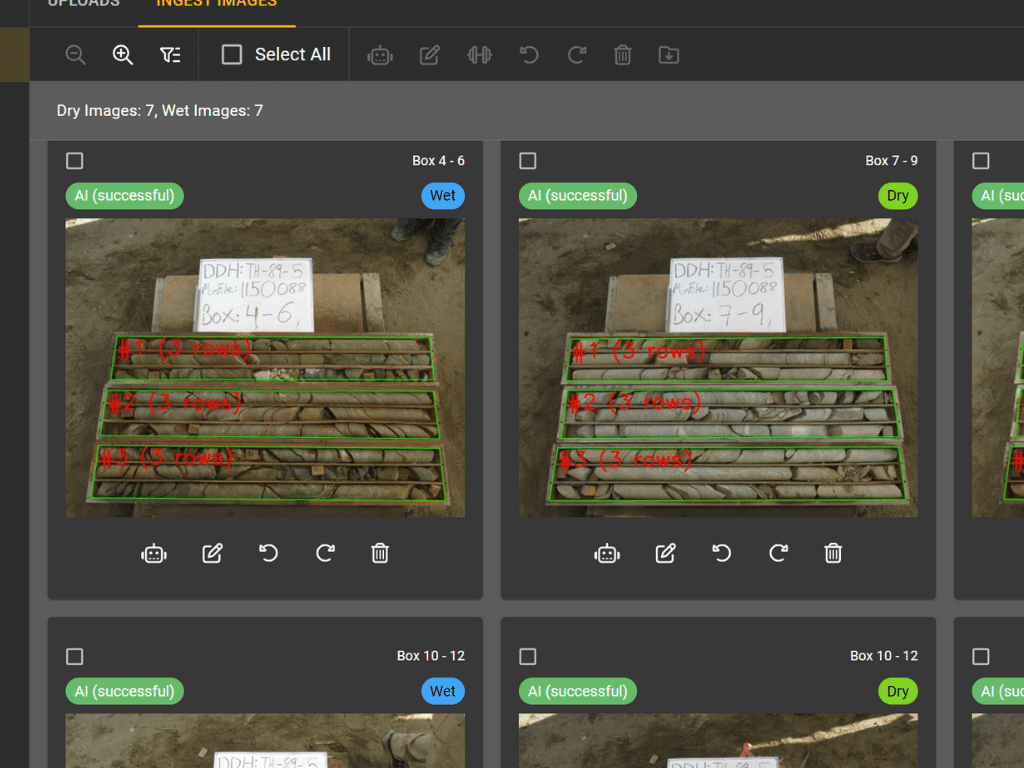
Task: Delete the Box 4 - 6 image with trash icon
Action: click(380, 553)
